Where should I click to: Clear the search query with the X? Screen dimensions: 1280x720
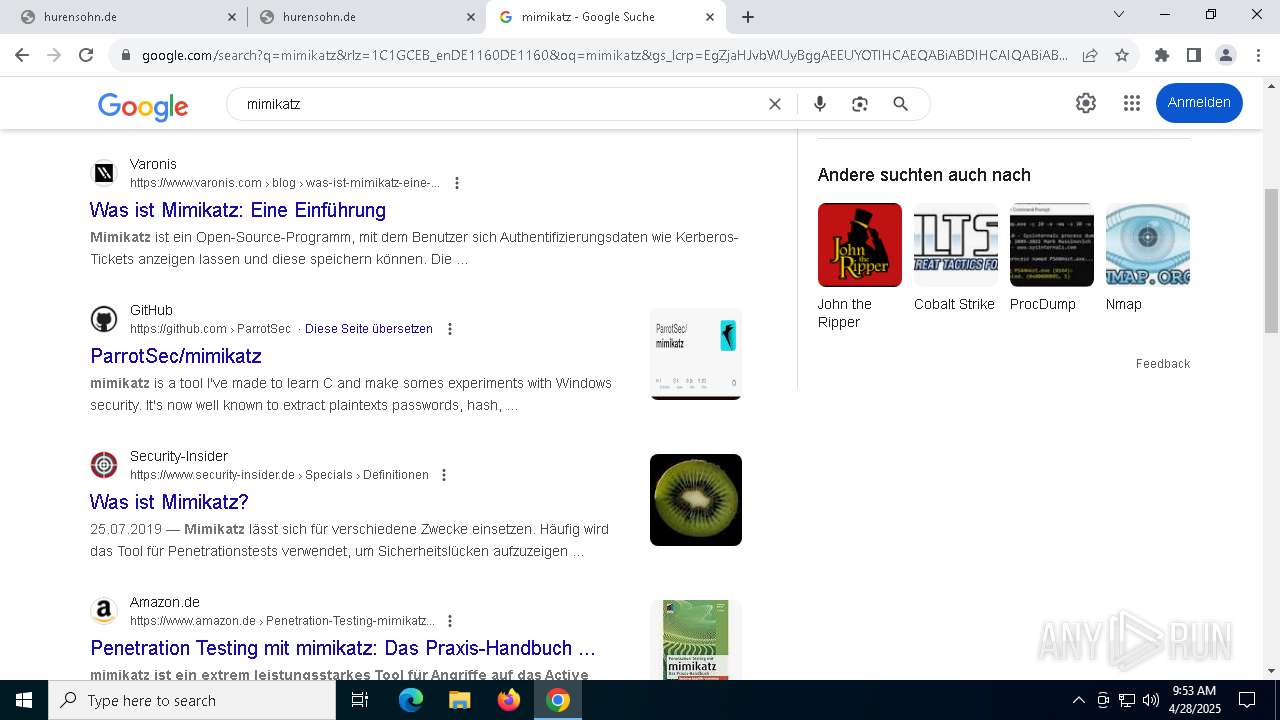click(774, 104)
